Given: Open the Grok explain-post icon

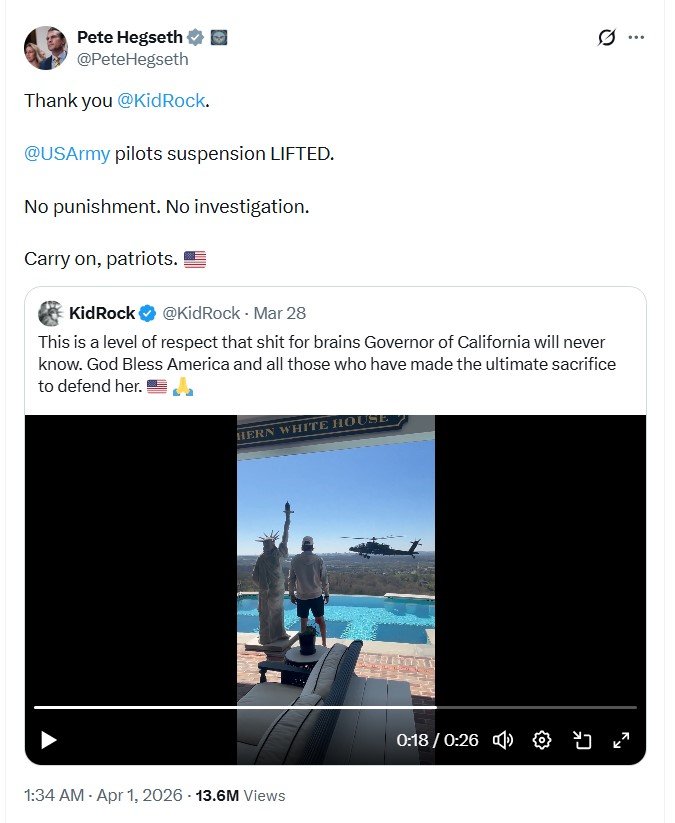Looking at the screenshot, I should pyautogui.click(x=606, y=38).
